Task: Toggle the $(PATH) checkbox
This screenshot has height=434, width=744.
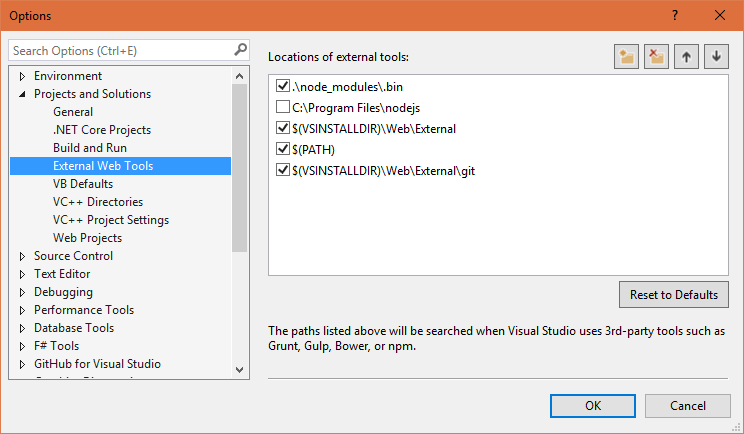Action: click(x=283, y=148)
